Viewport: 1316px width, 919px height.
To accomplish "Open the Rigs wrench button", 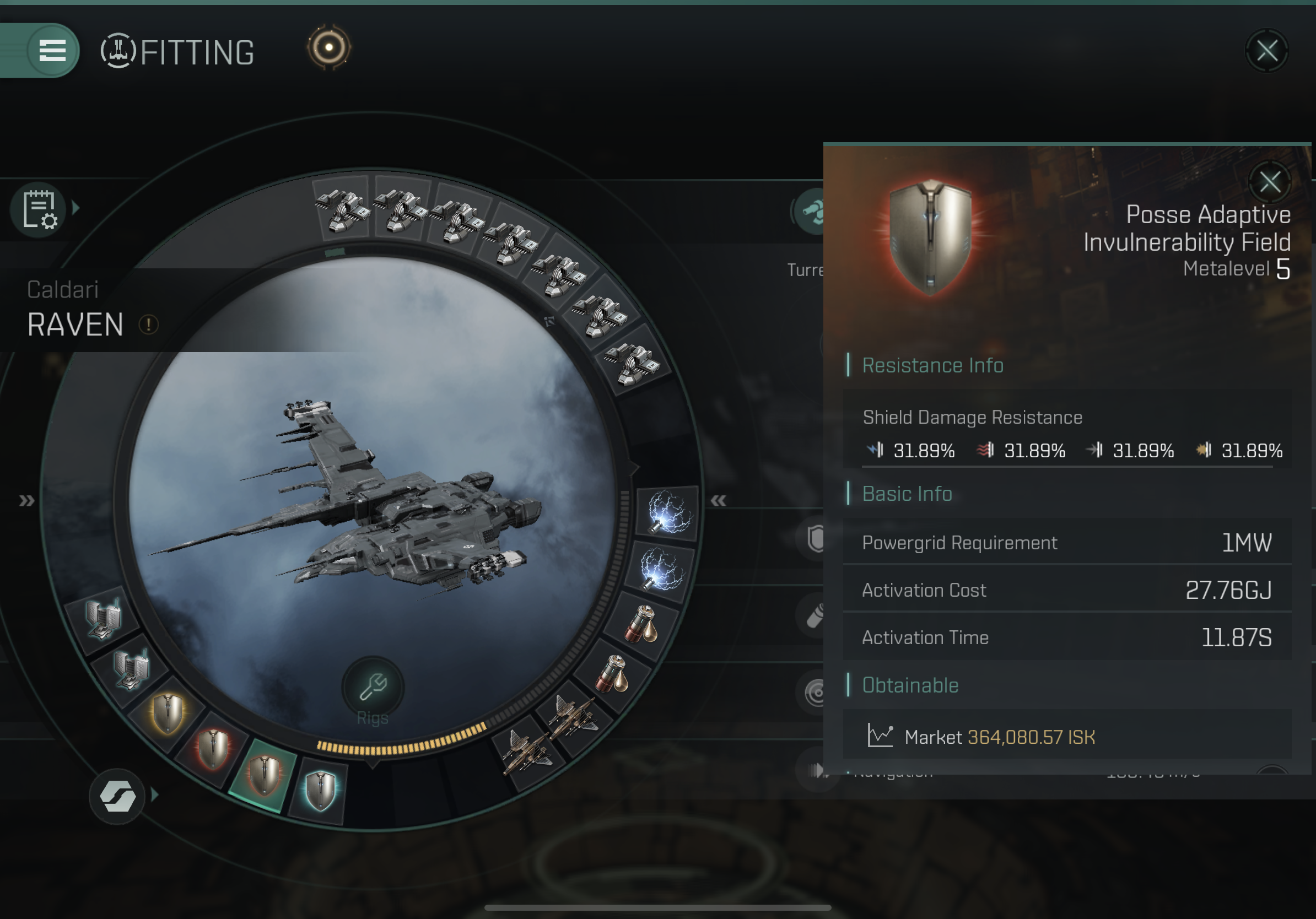I will [373, 686].
